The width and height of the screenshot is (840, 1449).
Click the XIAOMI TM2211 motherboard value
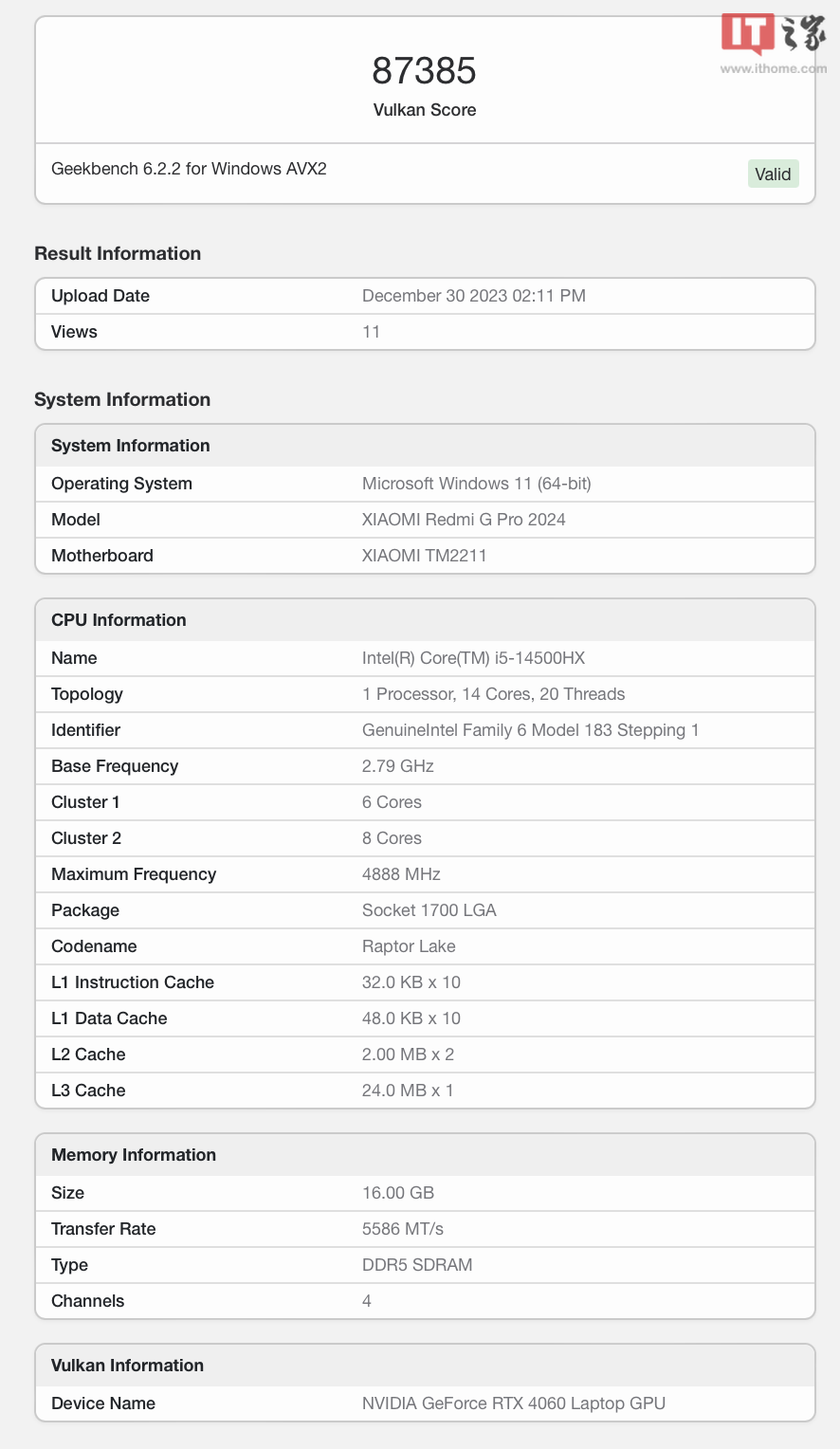[x=425, y=556]
